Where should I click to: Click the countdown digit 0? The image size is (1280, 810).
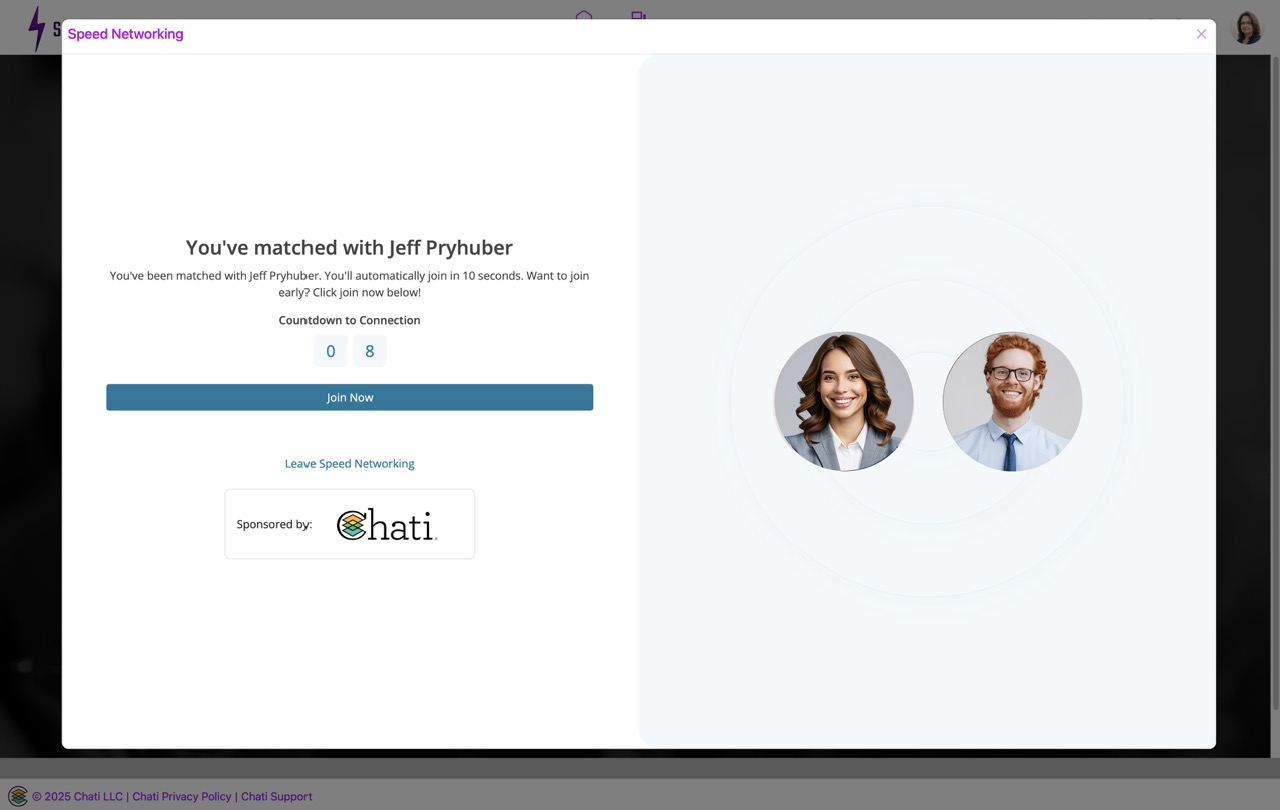tap(331, 351)
